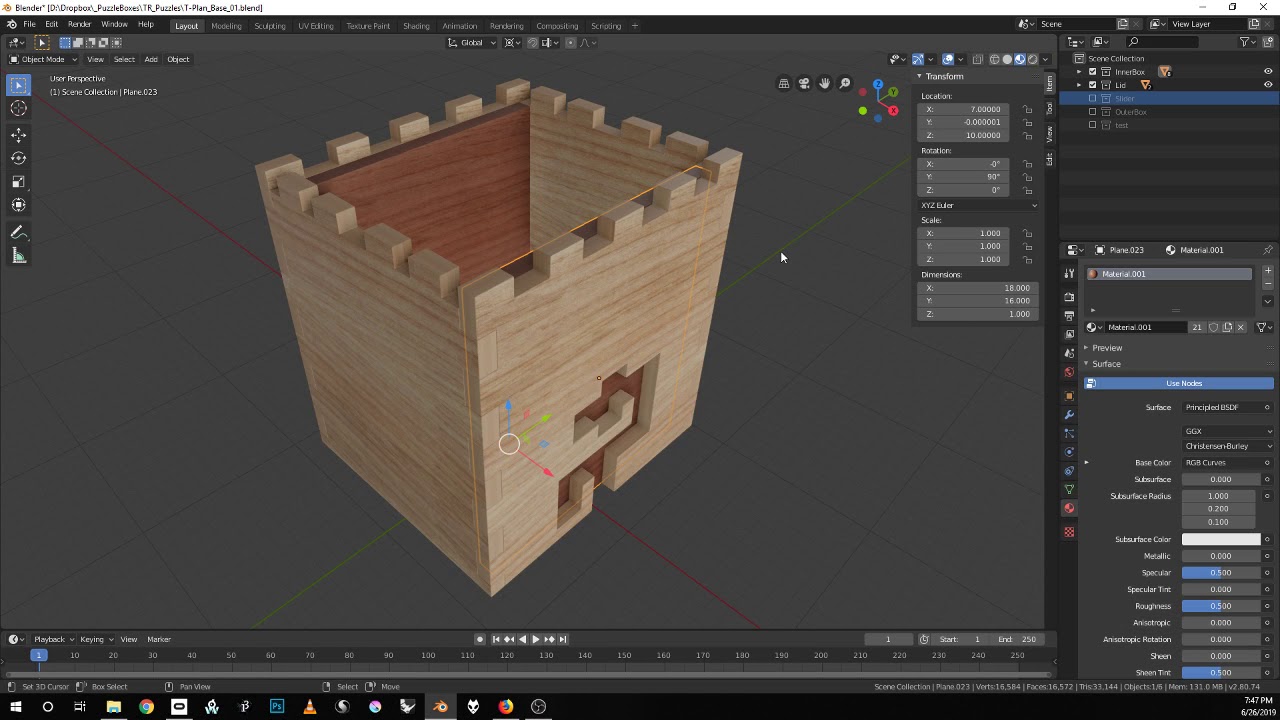Hide Lid collection with eye icon
The height and width of the screenshot is (720, 1280).
click(x=1268, y=85)
